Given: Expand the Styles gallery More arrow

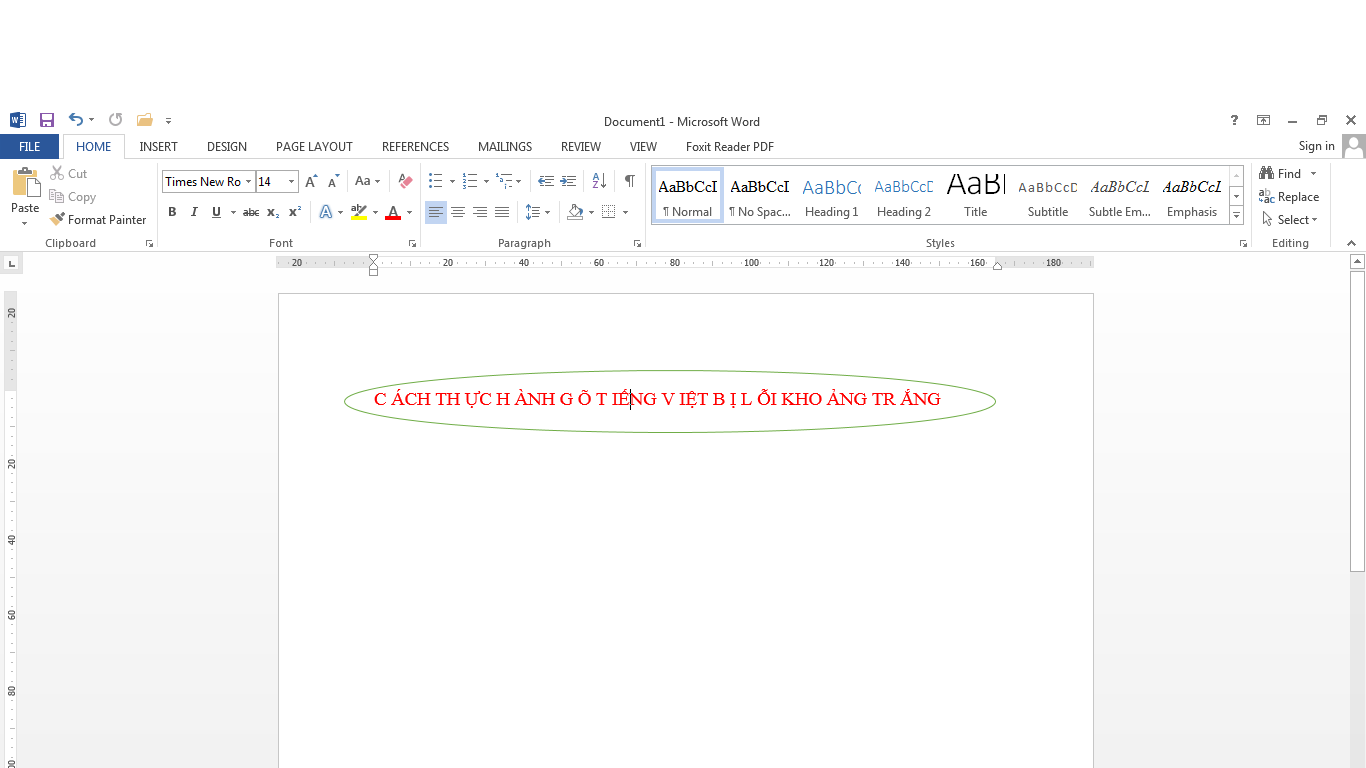Looking at the screenshot, I should [x=1237, y=216].
